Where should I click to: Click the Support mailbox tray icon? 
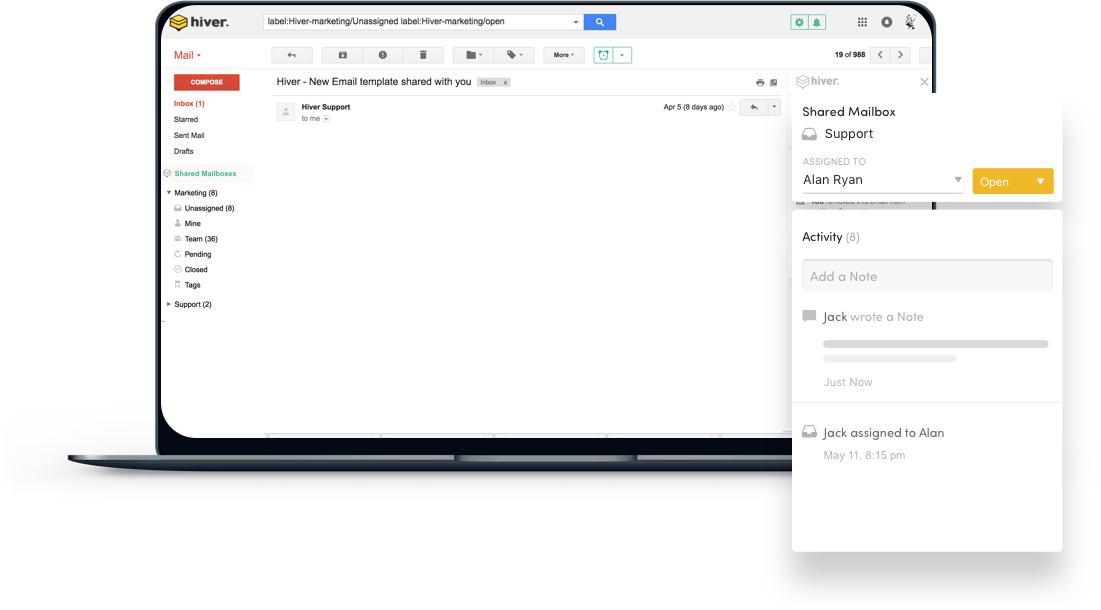(x=810, y=133)
